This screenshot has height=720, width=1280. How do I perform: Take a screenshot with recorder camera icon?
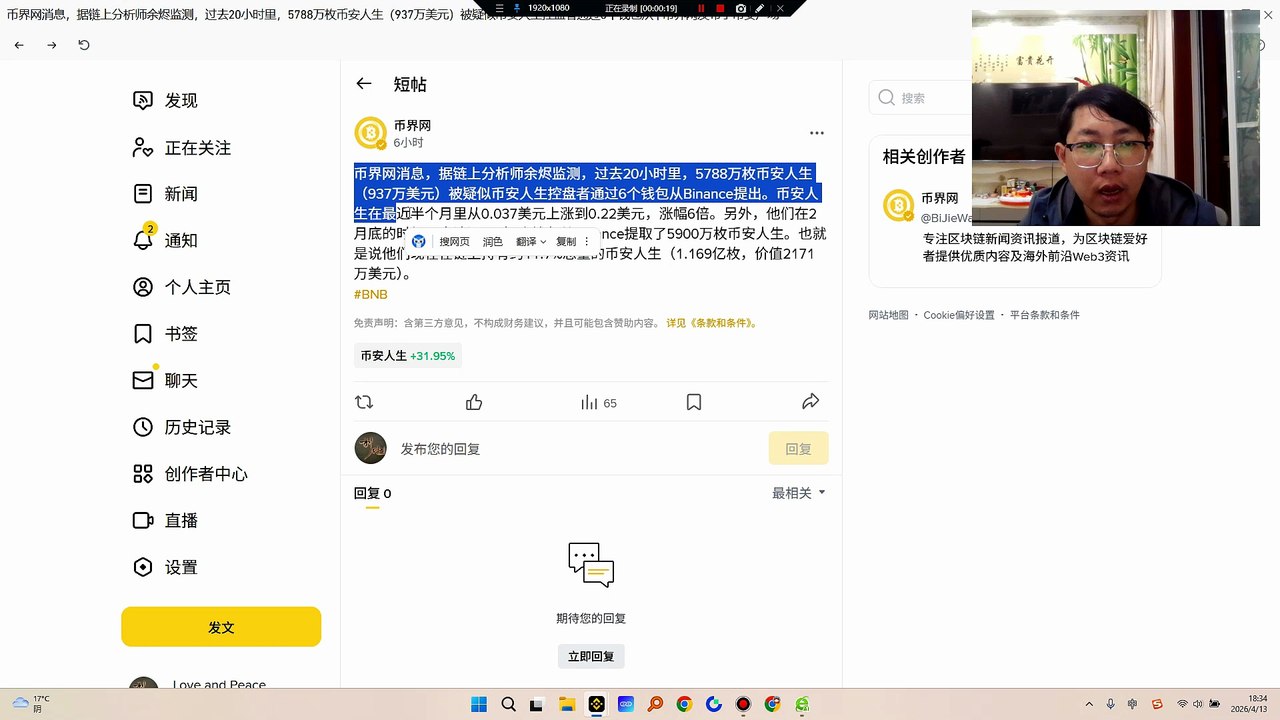pos(741,8)
